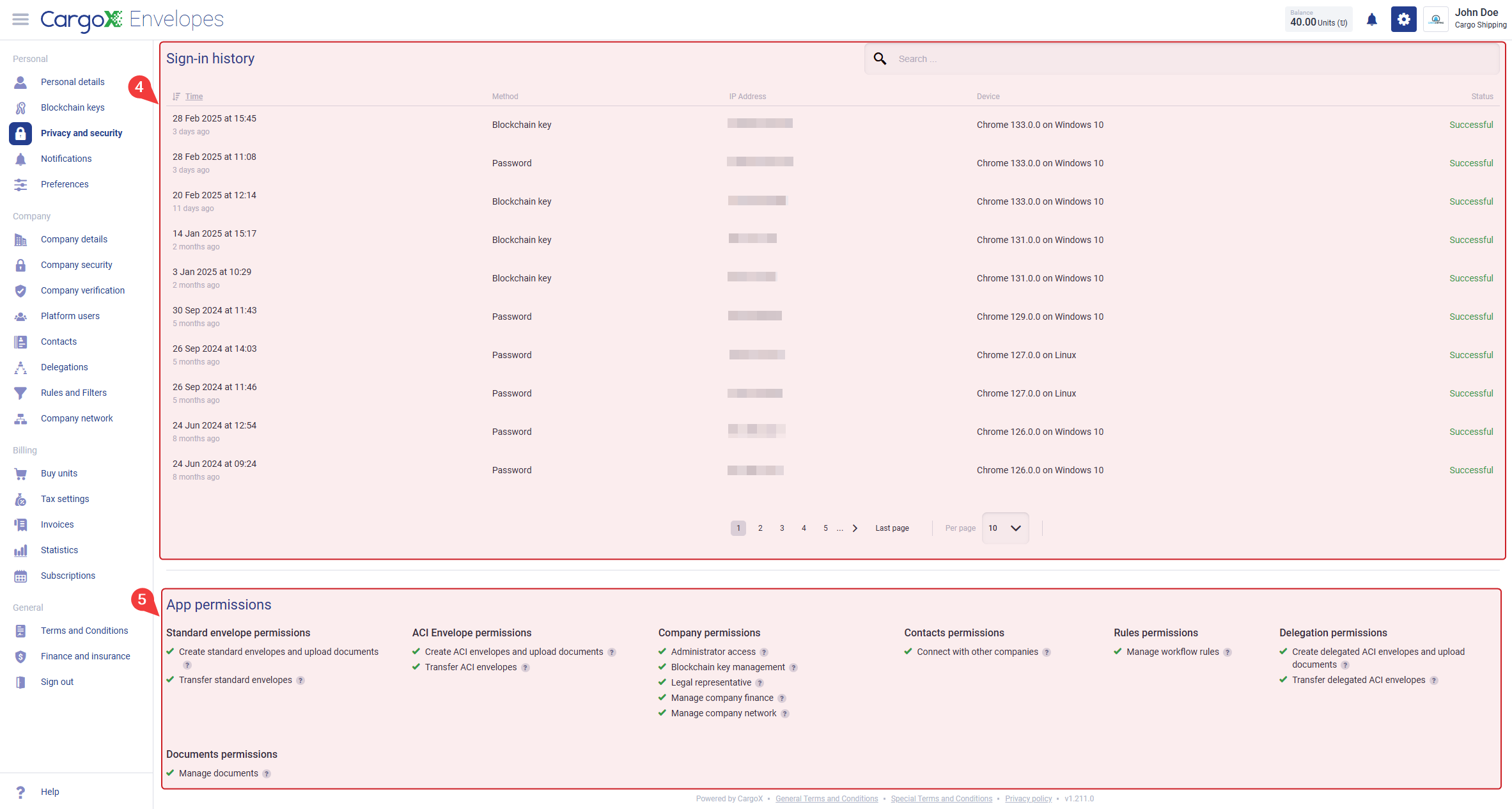
Task: Open Company details menu item
Action: pos(74,239)
